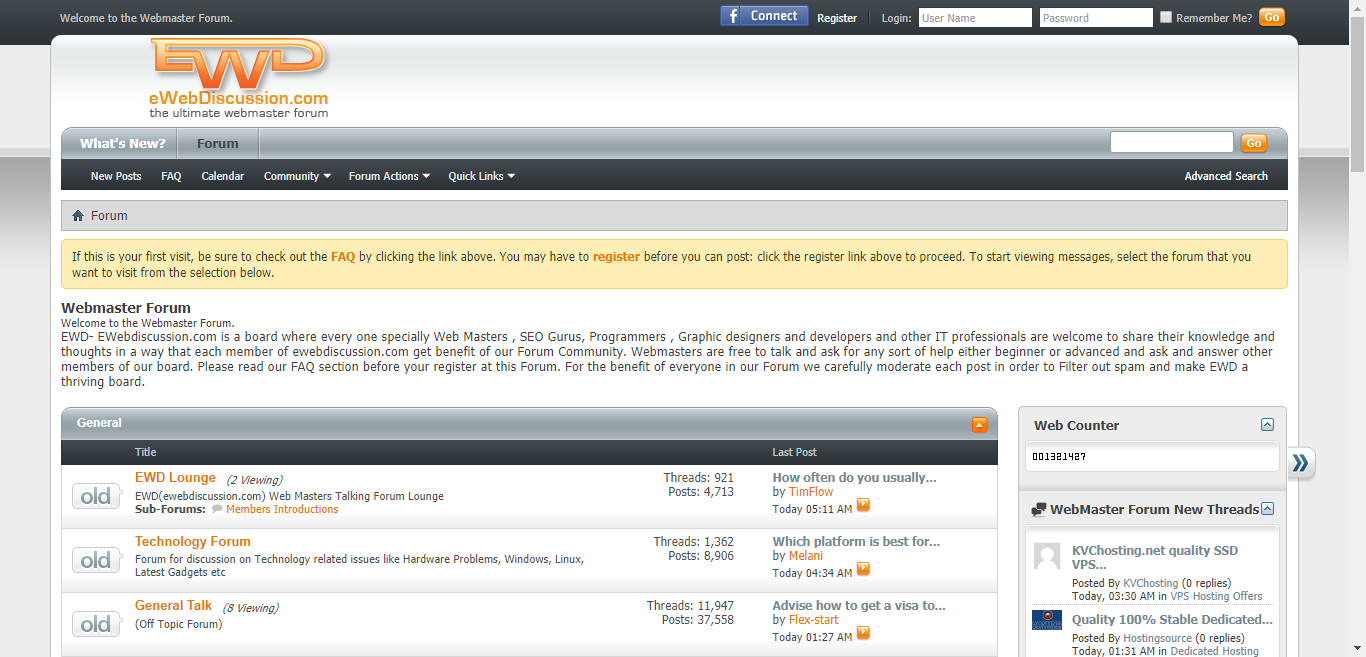The height and width of the screenshot is (657, 1366).
Task: Click the register link in the notice
Action: coord(616,257)
